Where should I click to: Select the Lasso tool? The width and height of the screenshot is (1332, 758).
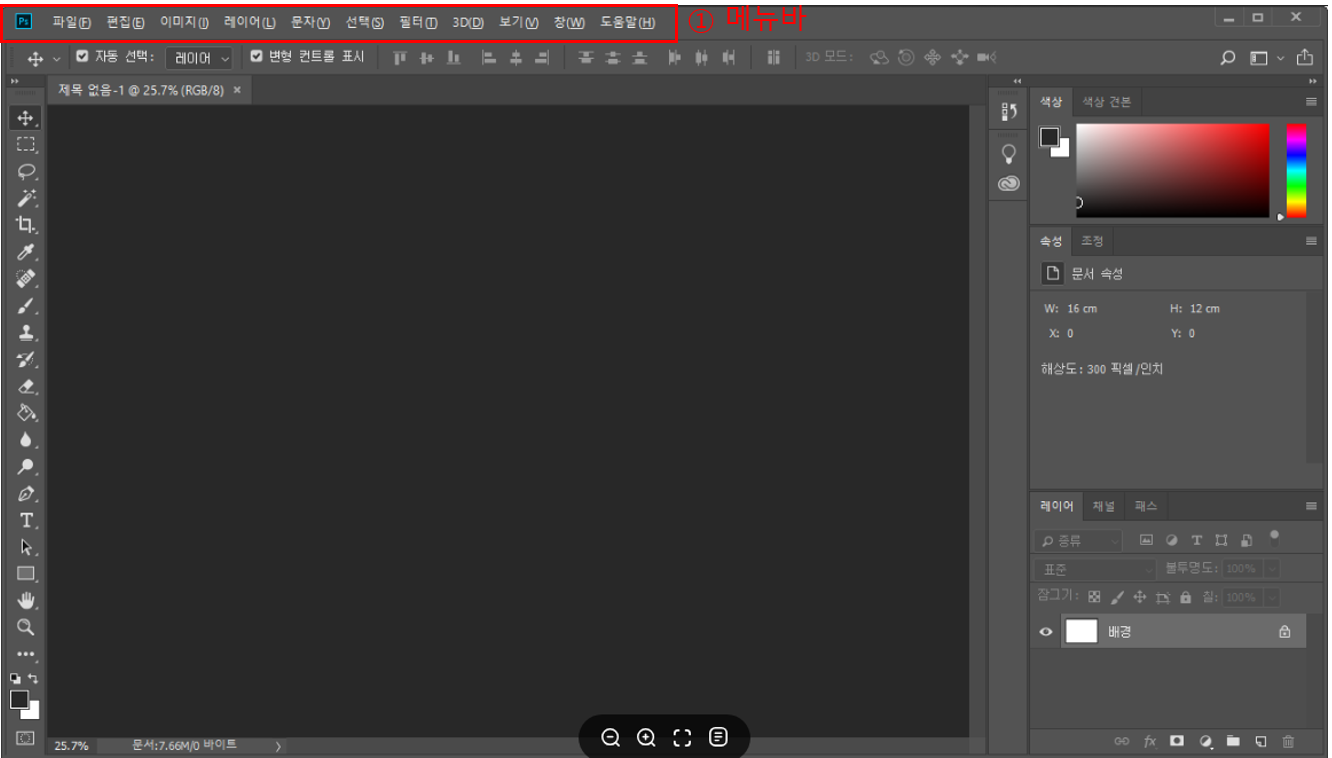[25, 171]
